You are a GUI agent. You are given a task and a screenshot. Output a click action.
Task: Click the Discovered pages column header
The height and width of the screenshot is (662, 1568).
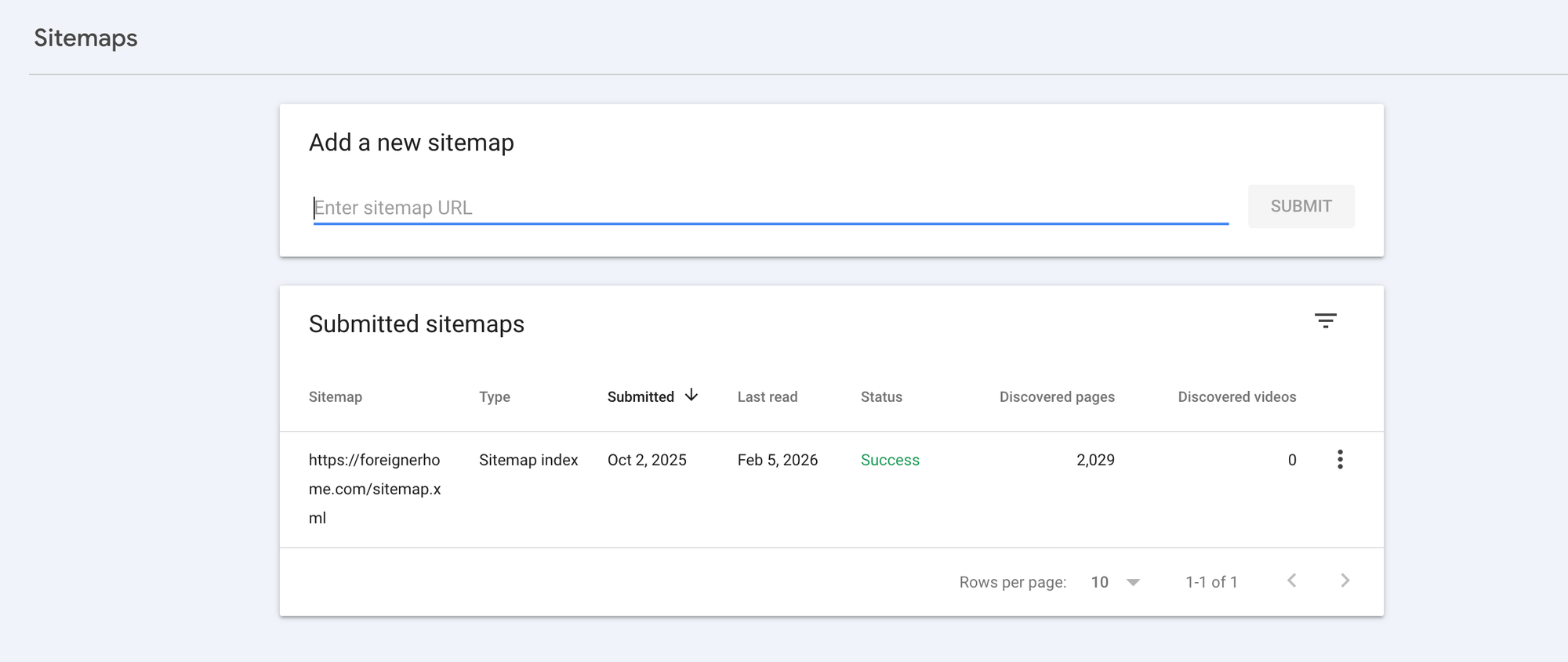click(1056, 397)
